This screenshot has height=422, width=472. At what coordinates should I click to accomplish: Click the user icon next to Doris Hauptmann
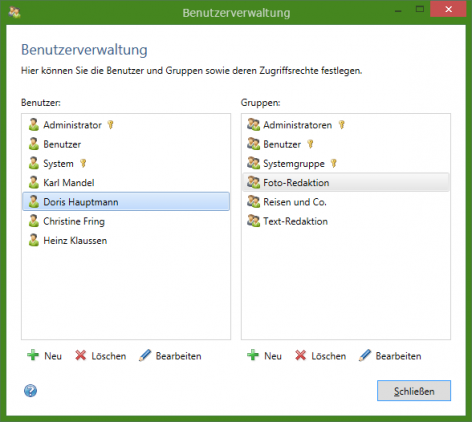point(34,202)
